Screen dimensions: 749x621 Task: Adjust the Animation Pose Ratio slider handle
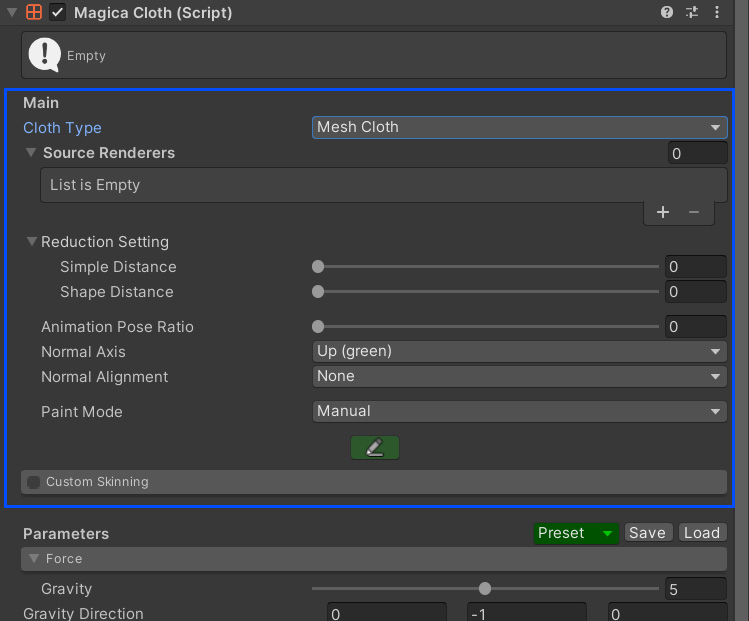click(318, 327)
